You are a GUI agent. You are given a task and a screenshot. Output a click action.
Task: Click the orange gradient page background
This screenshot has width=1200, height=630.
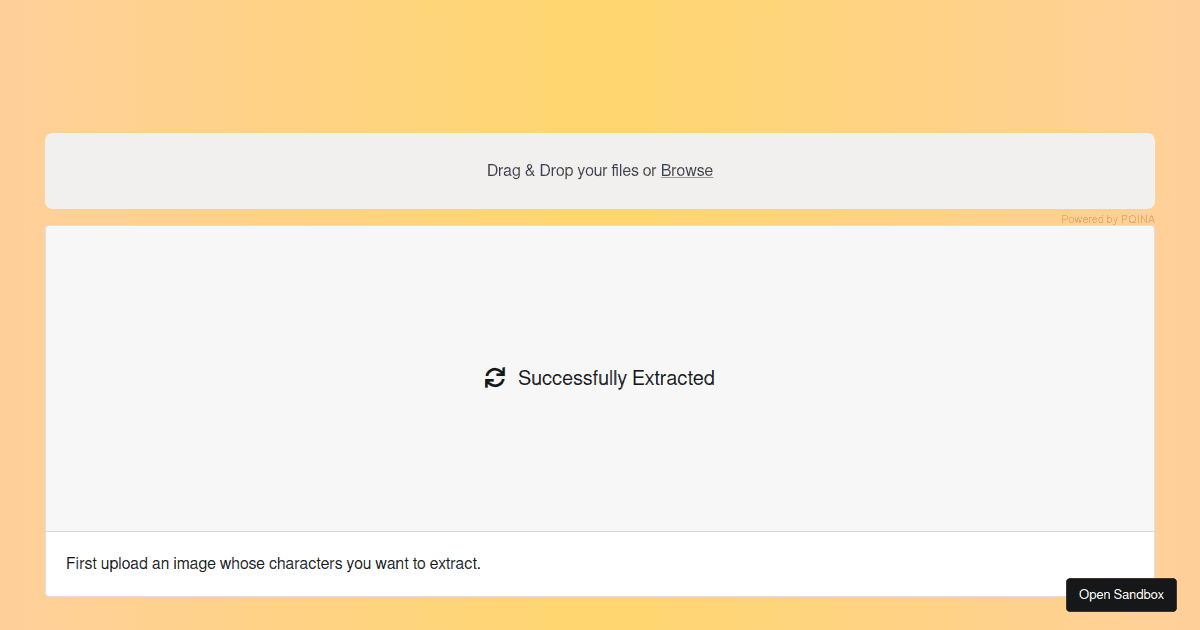pyautogui.click(x=600, y=60)
